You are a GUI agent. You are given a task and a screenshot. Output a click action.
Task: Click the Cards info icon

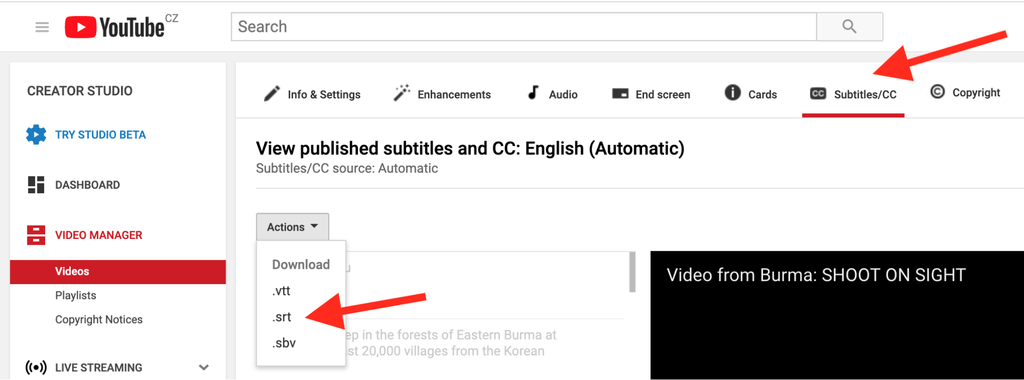[x=733, y=93]
